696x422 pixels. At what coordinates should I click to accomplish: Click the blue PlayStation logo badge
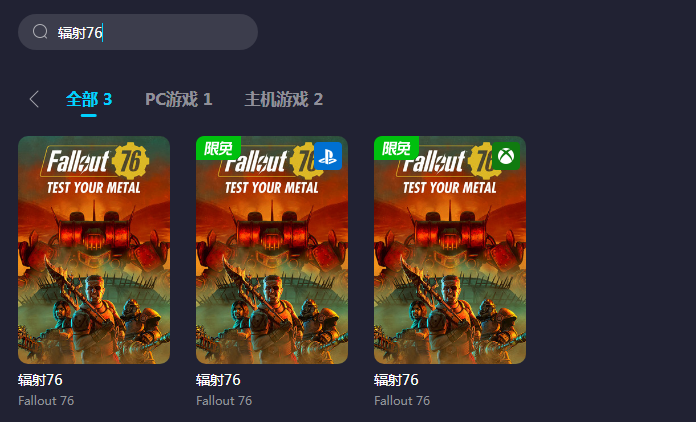click(328, 156)
